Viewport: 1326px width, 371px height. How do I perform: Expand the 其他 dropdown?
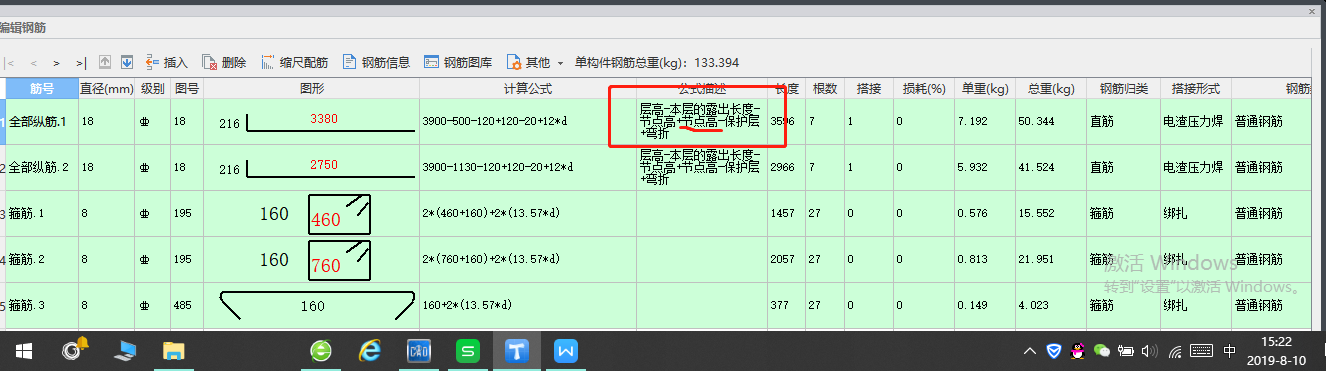coord(536,62)
